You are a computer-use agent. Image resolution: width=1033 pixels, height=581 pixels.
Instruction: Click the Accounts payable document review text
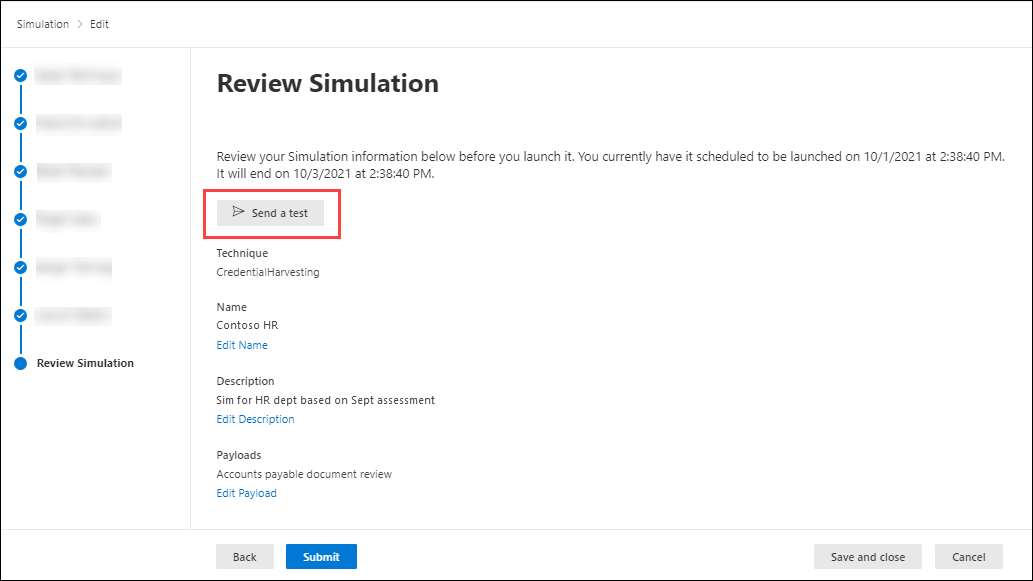pos(304,474)
